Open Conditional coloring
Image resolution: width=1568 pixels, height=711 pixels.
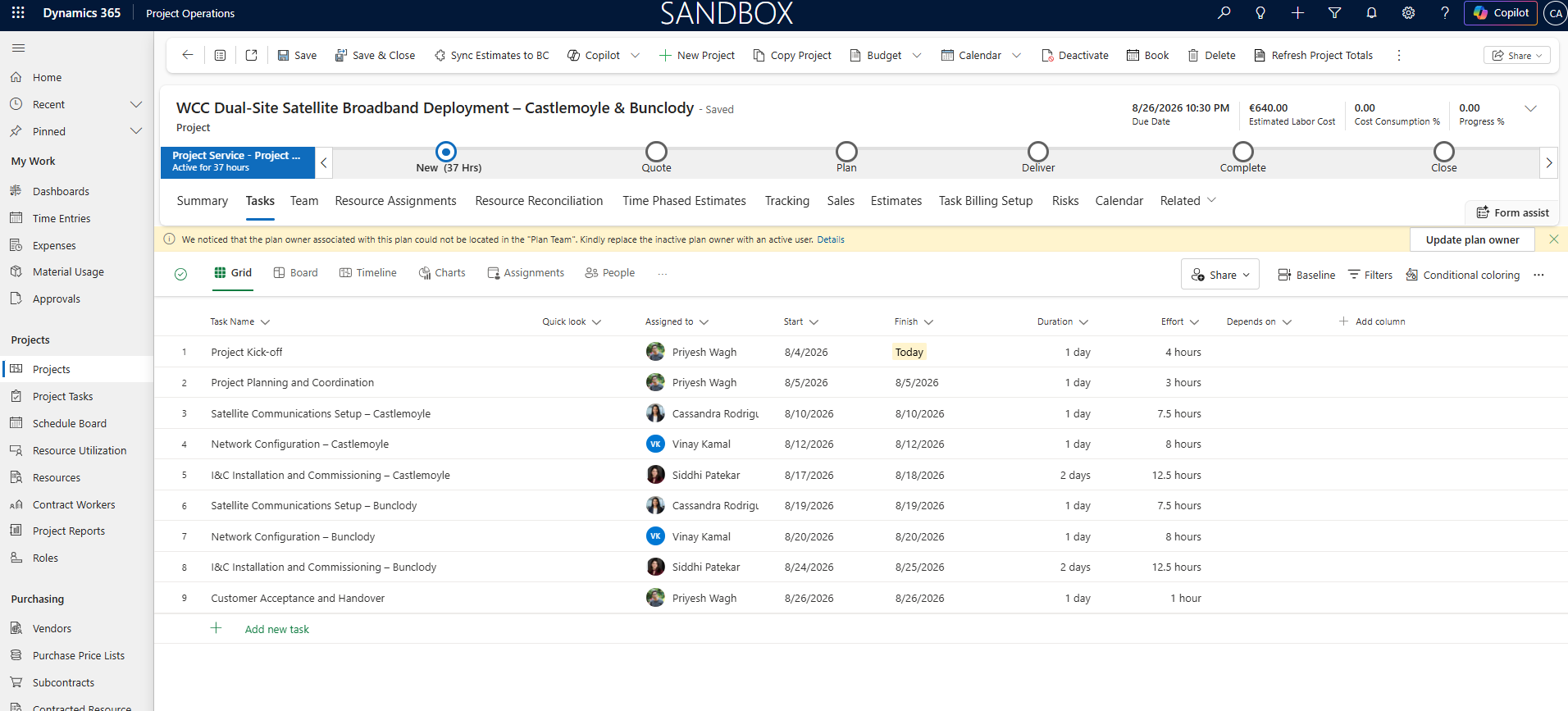[1463, 275]
